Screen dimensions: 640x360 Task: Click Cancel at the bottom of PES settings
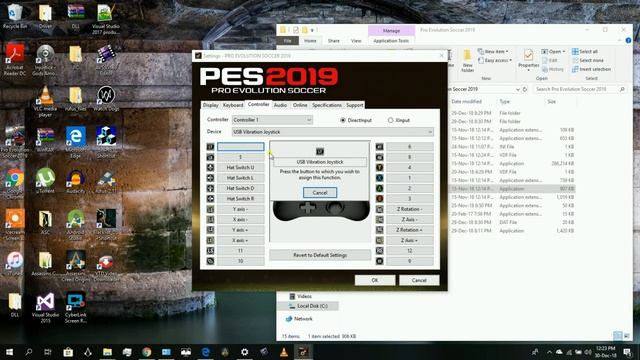(x=419, y=280)
